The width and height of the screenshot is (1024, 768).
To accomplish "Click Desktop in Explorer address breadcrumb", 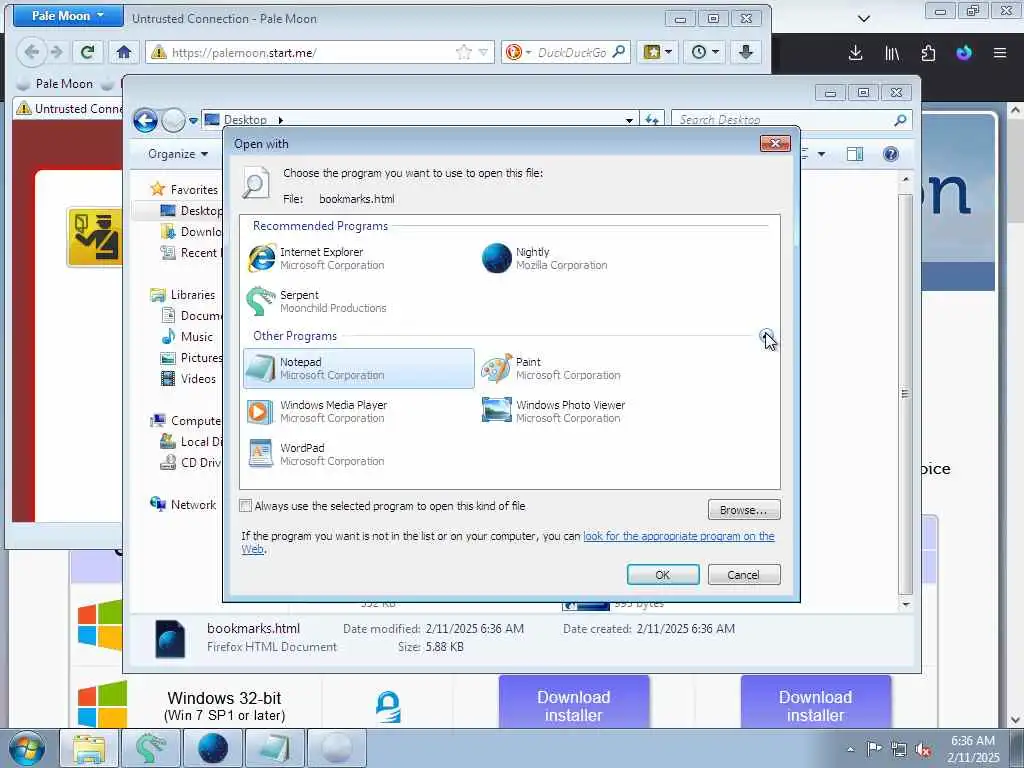I will (245, 120).
